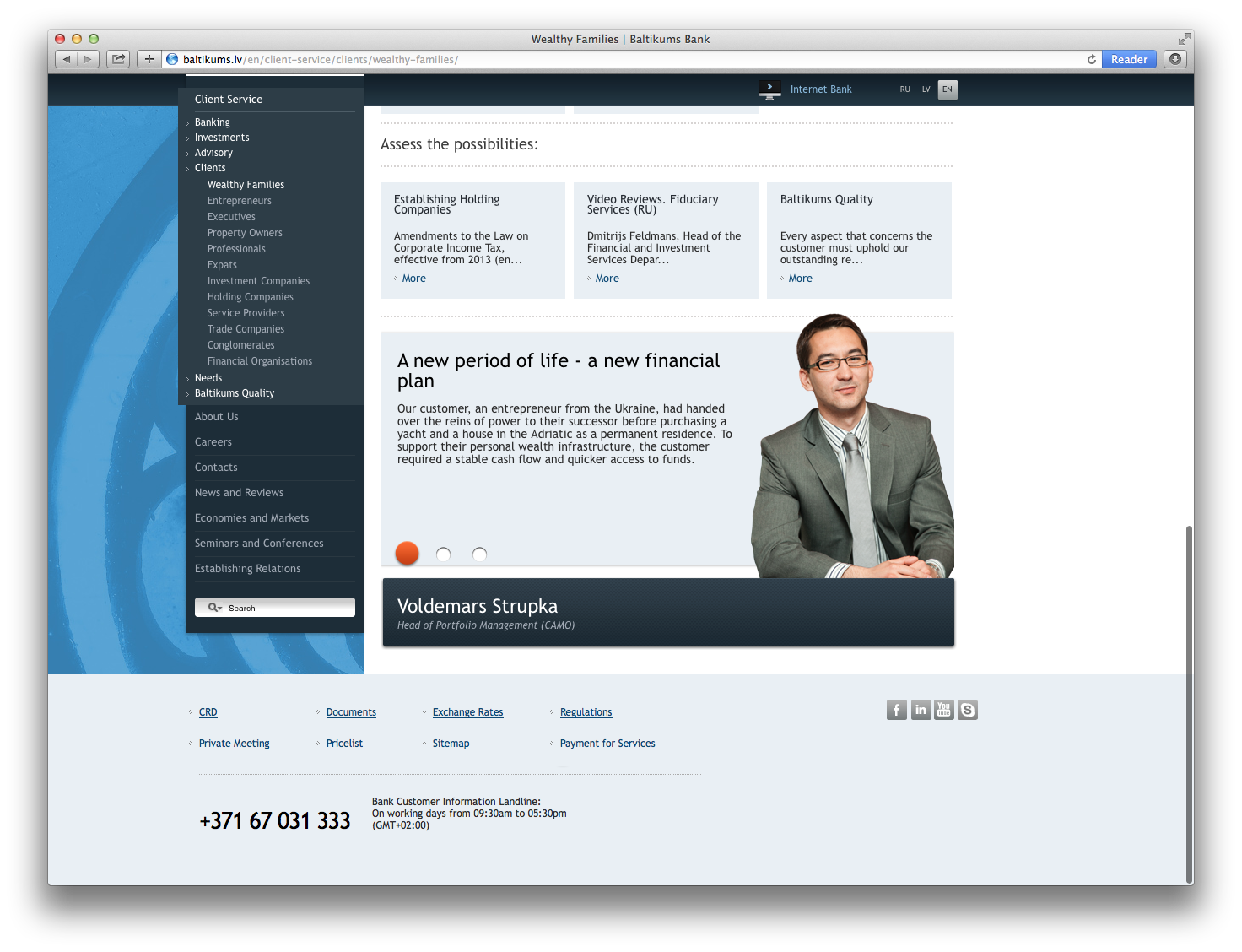The height and width of the screenshot is (952, 1242).
Task: Go forward with the Safari forward arrow
Action: click(x=89, y=59)
